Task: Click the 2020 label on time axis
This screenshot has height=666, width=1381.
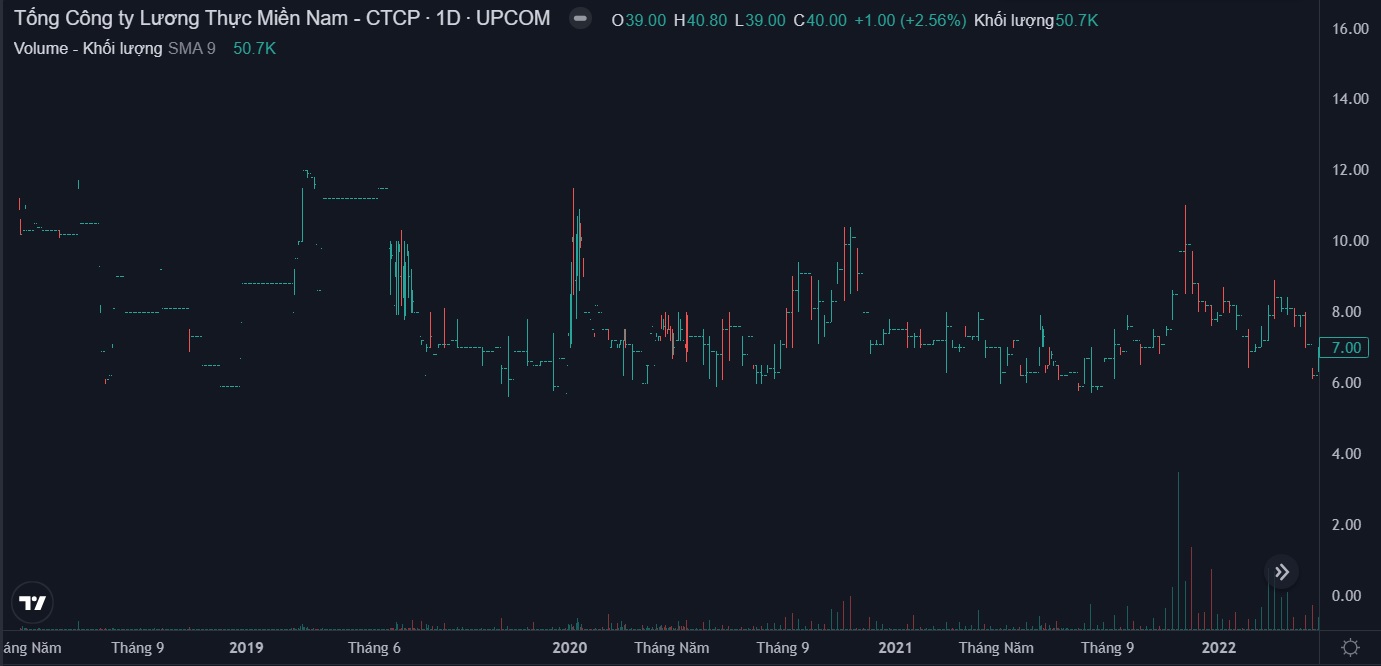Action: coord(570,648)
